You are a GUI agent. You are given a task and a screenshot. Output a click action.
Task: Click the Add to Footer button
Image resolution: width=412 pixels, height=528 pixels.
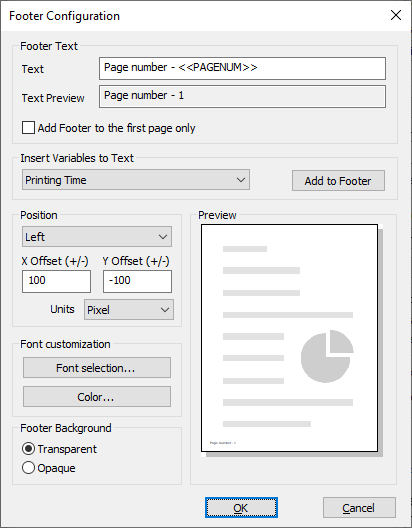(x=338, y=181)
